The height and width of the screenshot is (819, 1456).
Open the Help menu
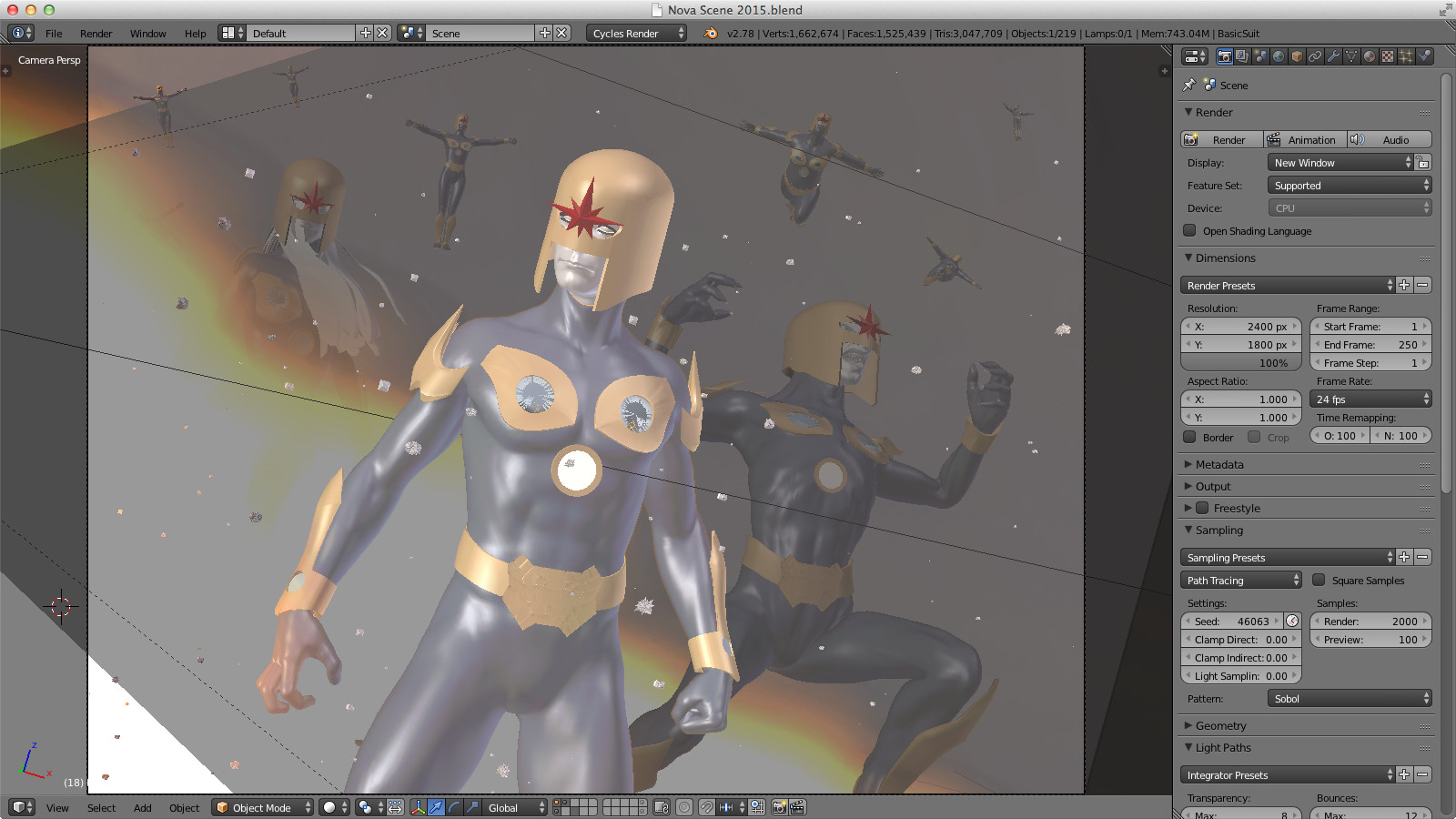[x=195, y=33]
